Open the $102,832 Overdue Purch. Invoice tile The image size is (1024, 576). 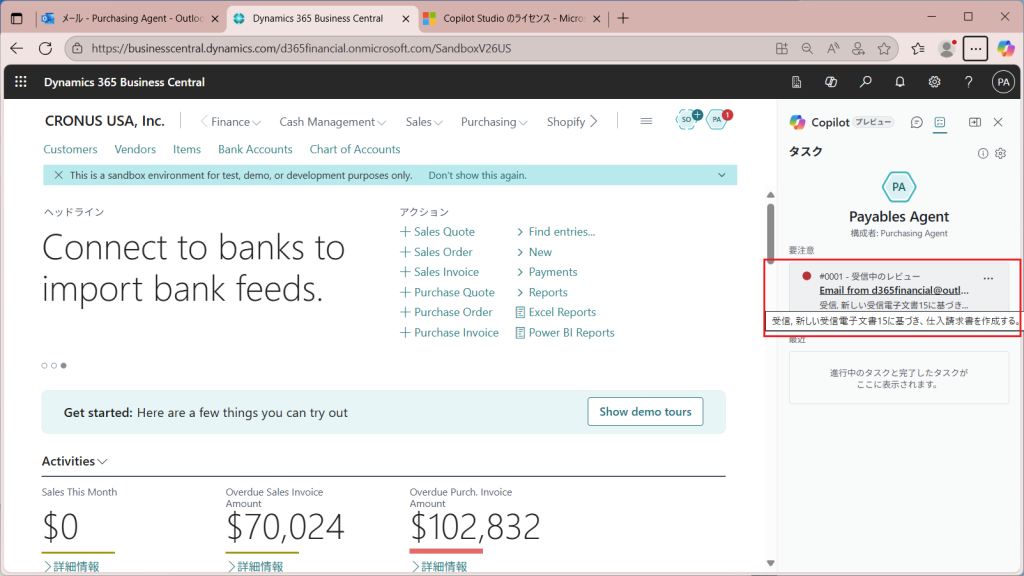475,526
